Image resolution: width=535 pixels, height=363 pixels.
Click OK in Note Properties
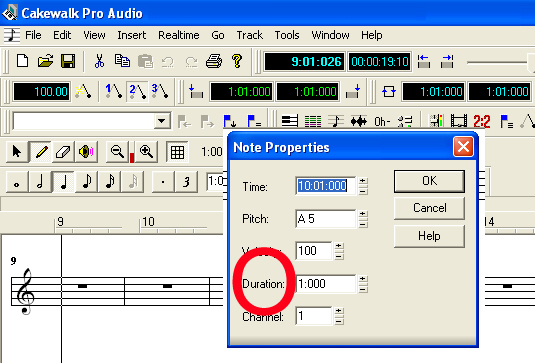429,181
